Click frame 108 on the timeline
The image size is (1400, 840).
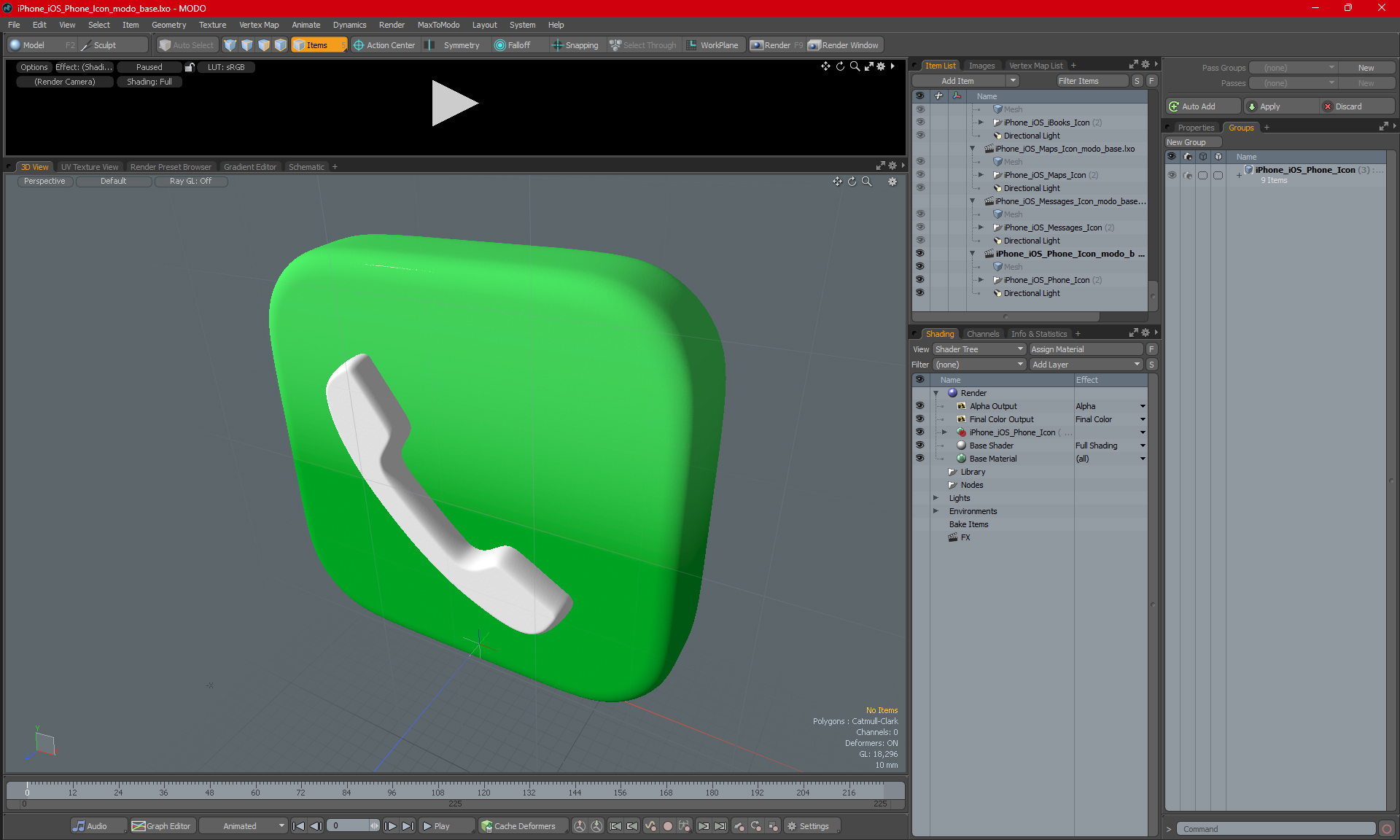click(437, 790)
